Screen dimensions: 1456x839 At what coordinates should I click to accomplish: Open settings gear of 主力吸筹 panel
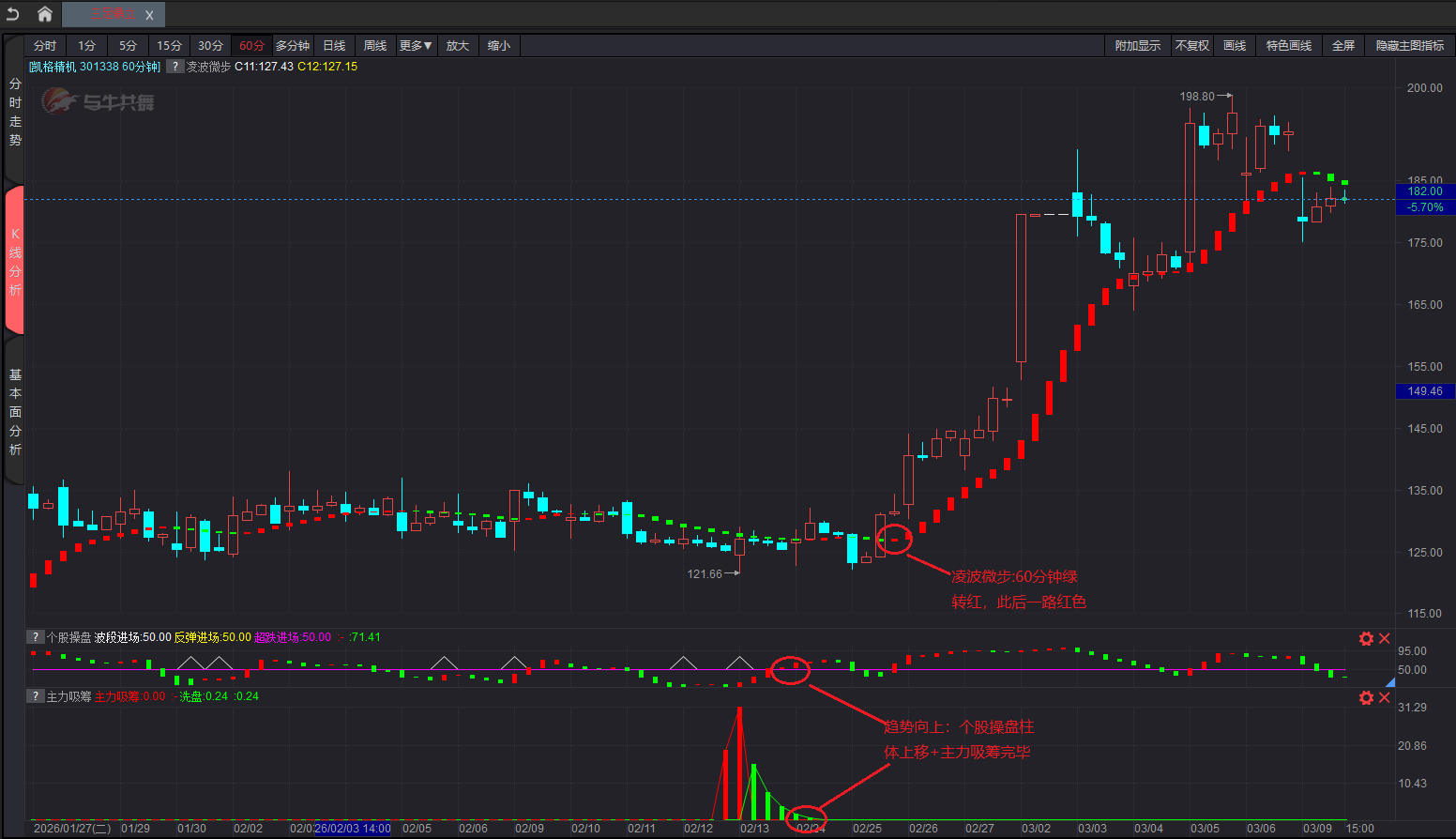1366,698
